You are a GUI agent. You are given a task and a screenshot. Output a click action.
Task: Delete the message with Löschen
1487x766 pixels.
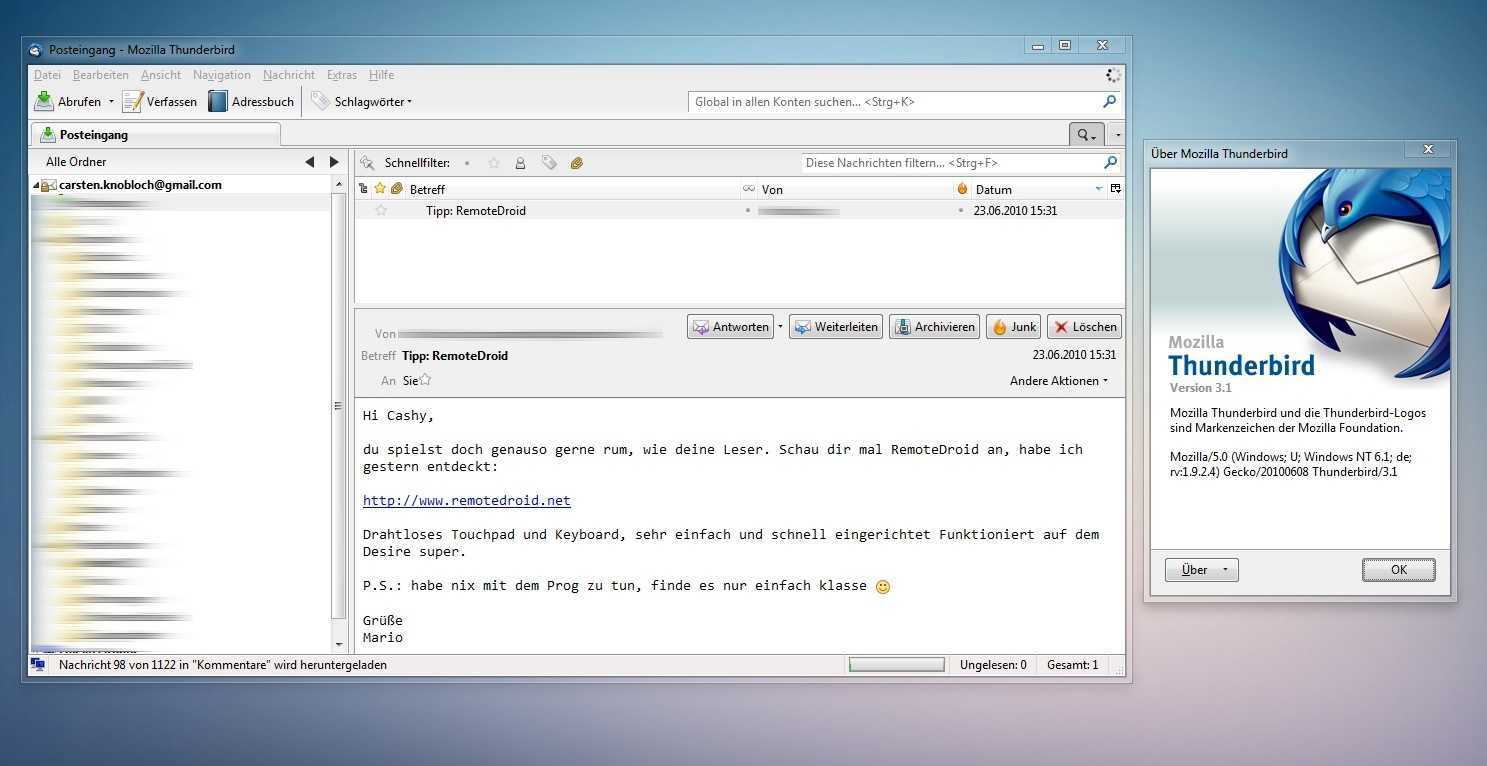point(1084,327)
